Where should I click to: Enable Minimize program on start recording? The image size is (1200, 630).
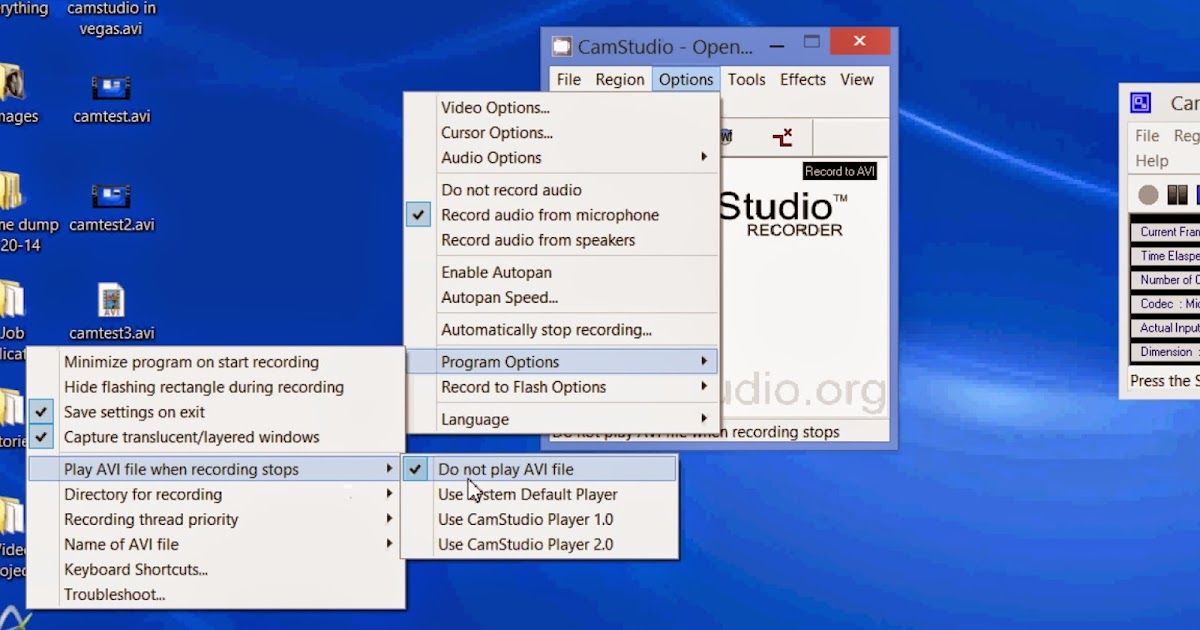coord(216,362)
